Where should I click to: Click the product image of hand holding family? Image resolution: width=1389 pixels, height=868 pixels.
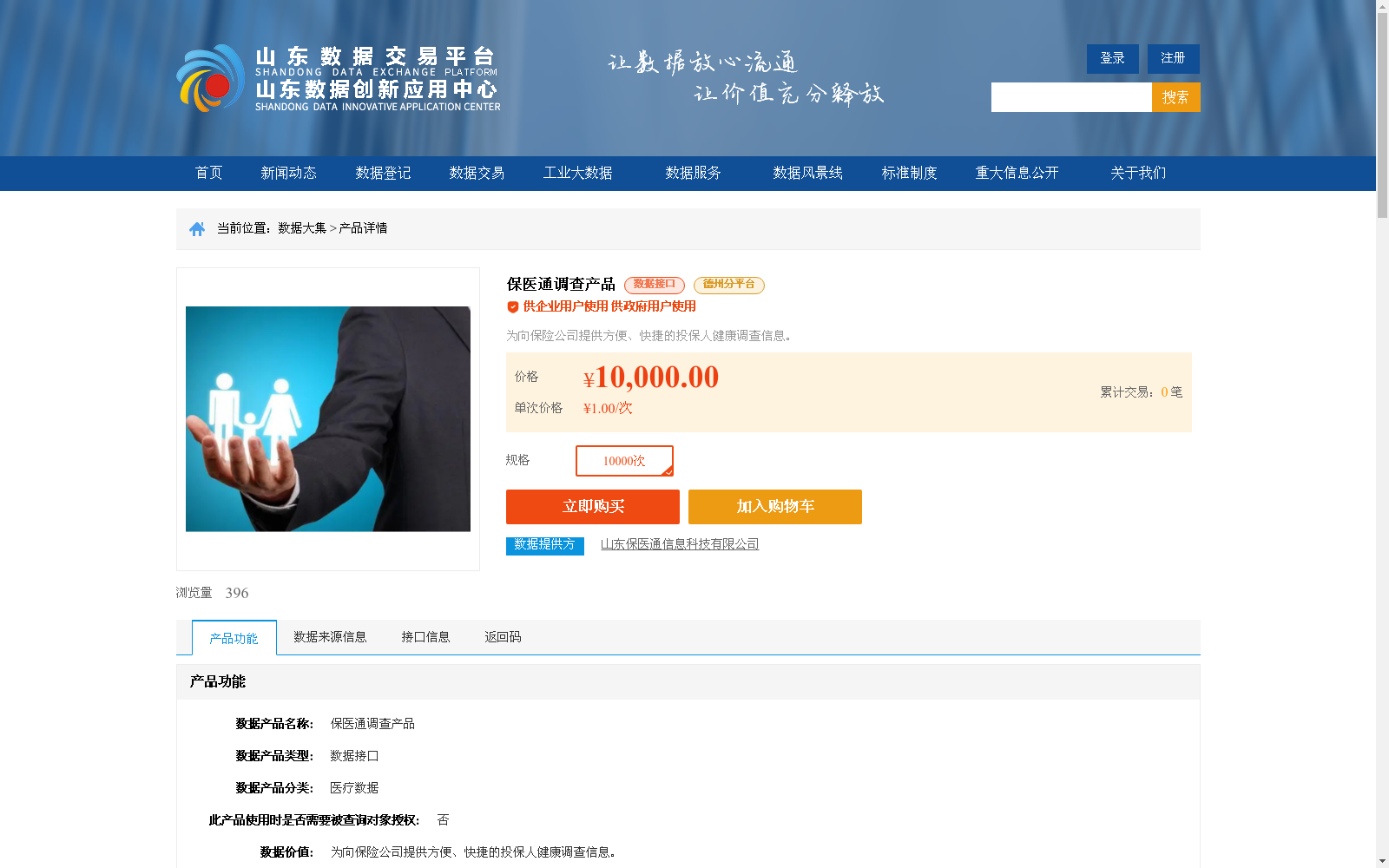pyautogui.click(x=328, y=418)
